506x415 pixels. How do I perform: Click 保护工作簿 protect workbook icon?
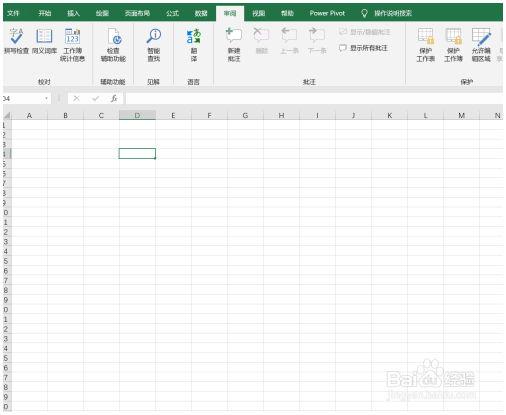coord(453,45)
